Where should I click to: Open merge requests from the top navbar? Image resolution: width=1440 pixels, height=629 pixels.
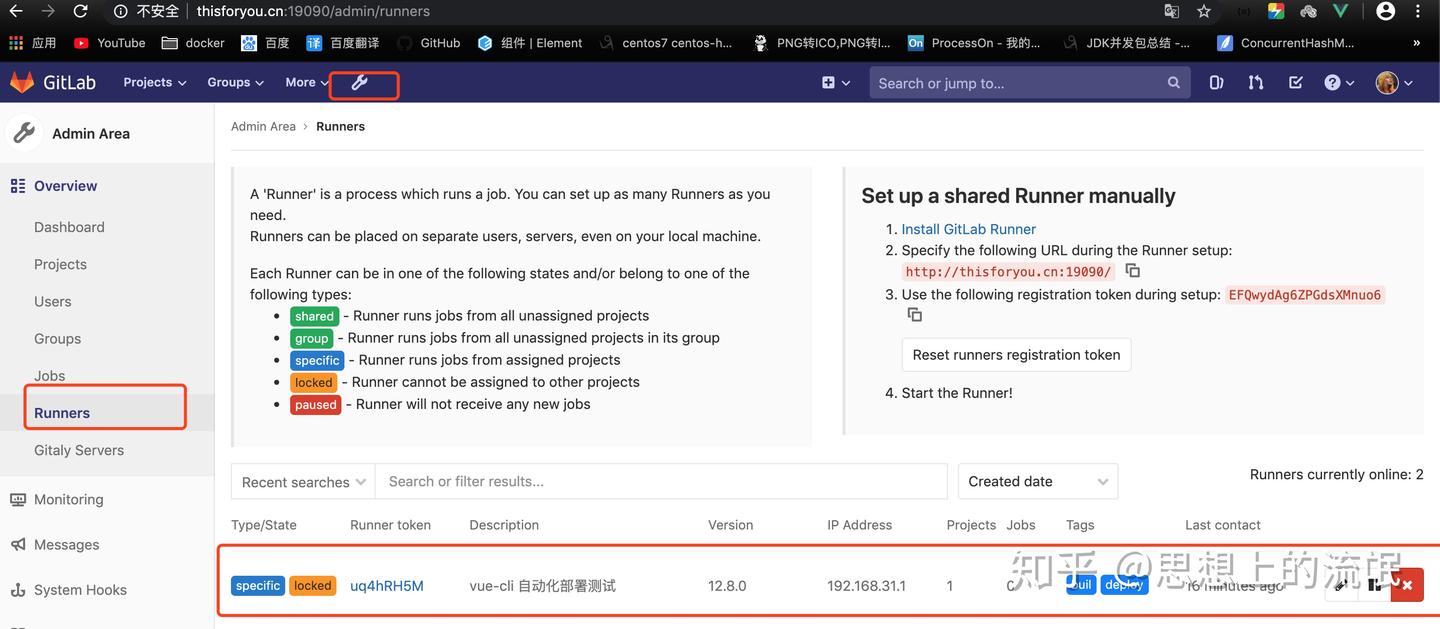click(1255, 82)
